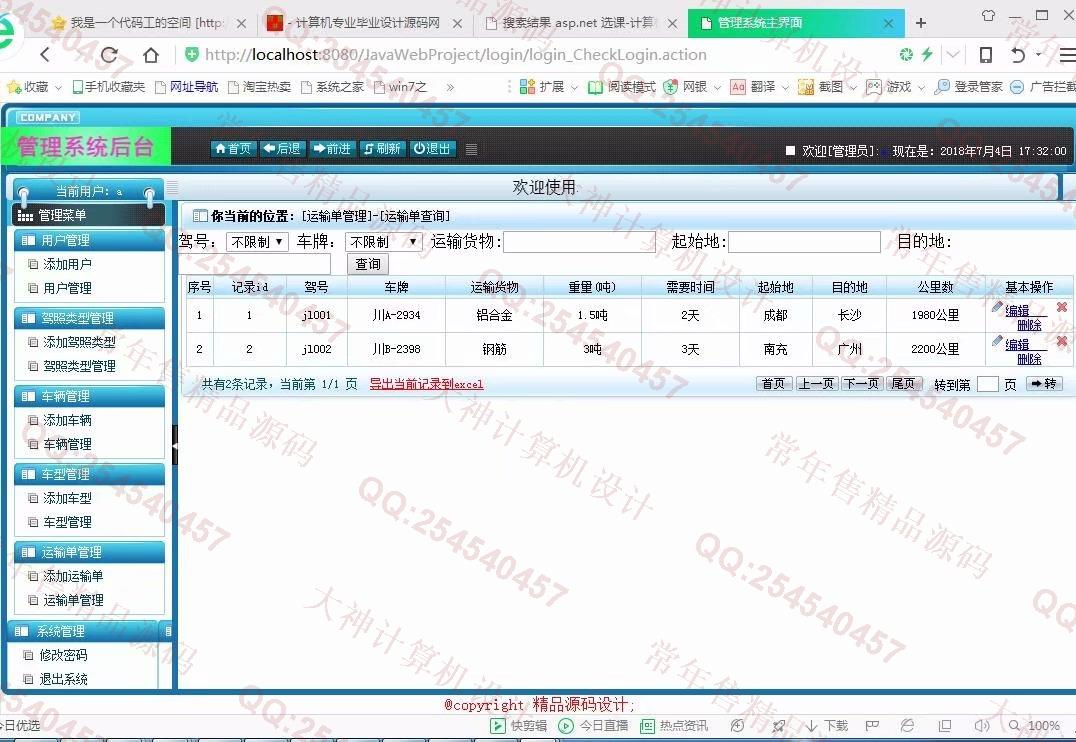Click the 100% zoom level in status bar
Screen dimensions: 1076x742
point(1044,726)
